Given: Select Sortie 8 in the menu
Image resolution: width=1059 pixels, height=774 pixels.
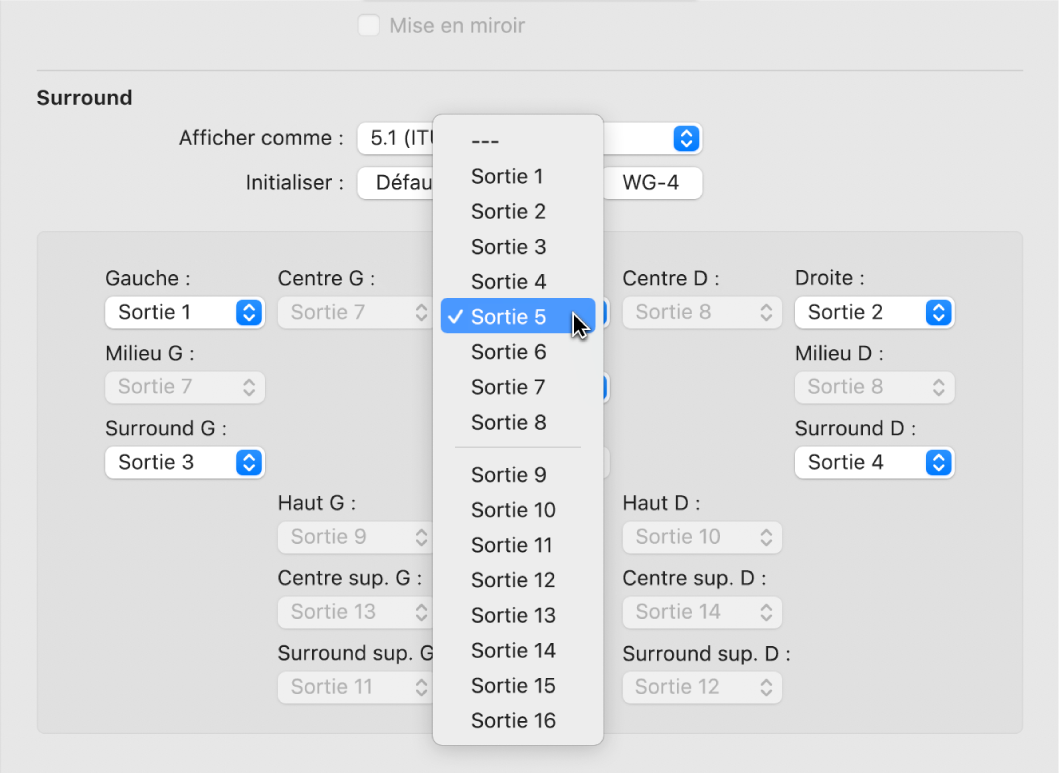Looking at the screenshot, I should pos(508,423).
